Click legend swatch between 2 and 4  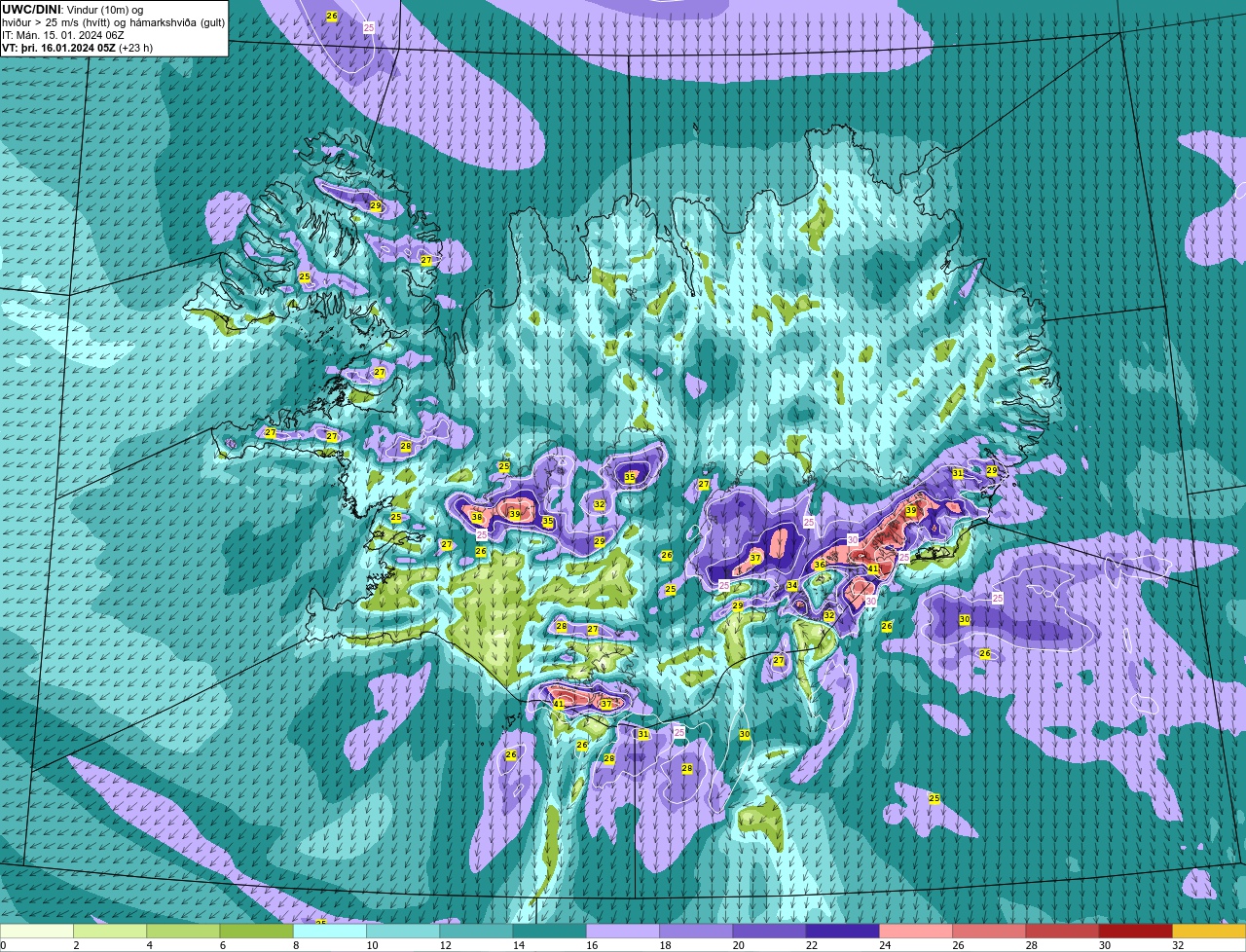[110, 932]
